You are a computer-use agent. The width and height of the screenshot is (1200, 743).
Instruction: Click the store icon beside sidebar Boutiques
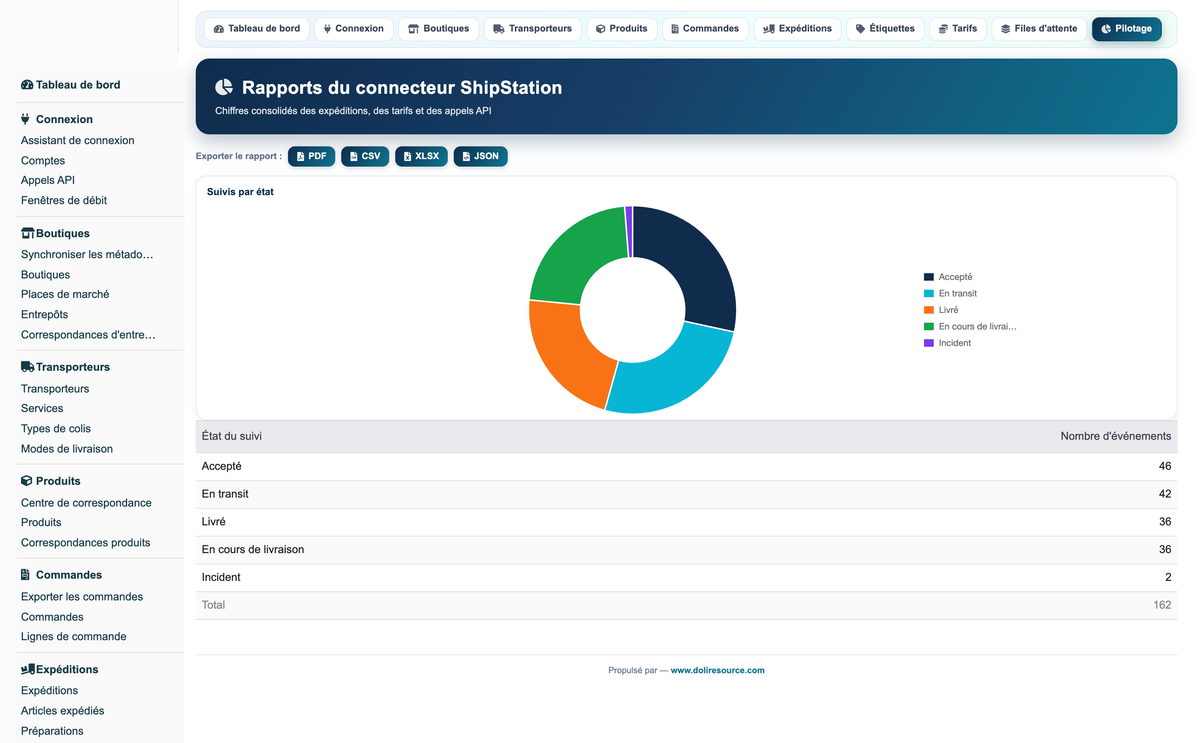coord(28,233)
